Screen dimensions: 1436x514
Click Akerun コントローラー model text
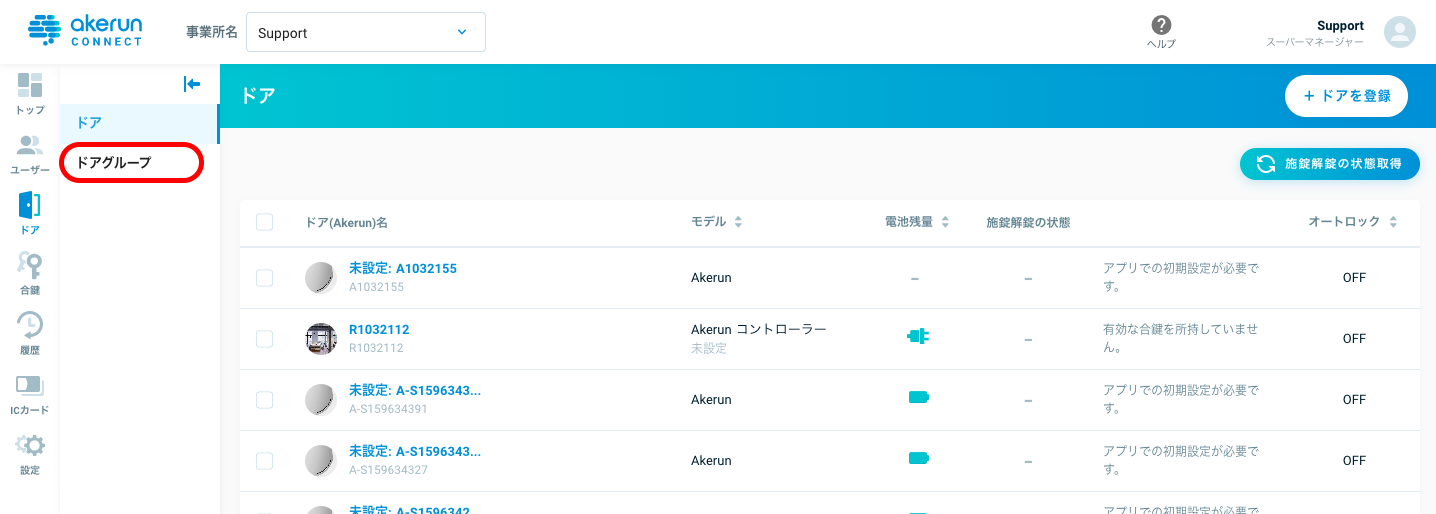click(x=758, y=329)
